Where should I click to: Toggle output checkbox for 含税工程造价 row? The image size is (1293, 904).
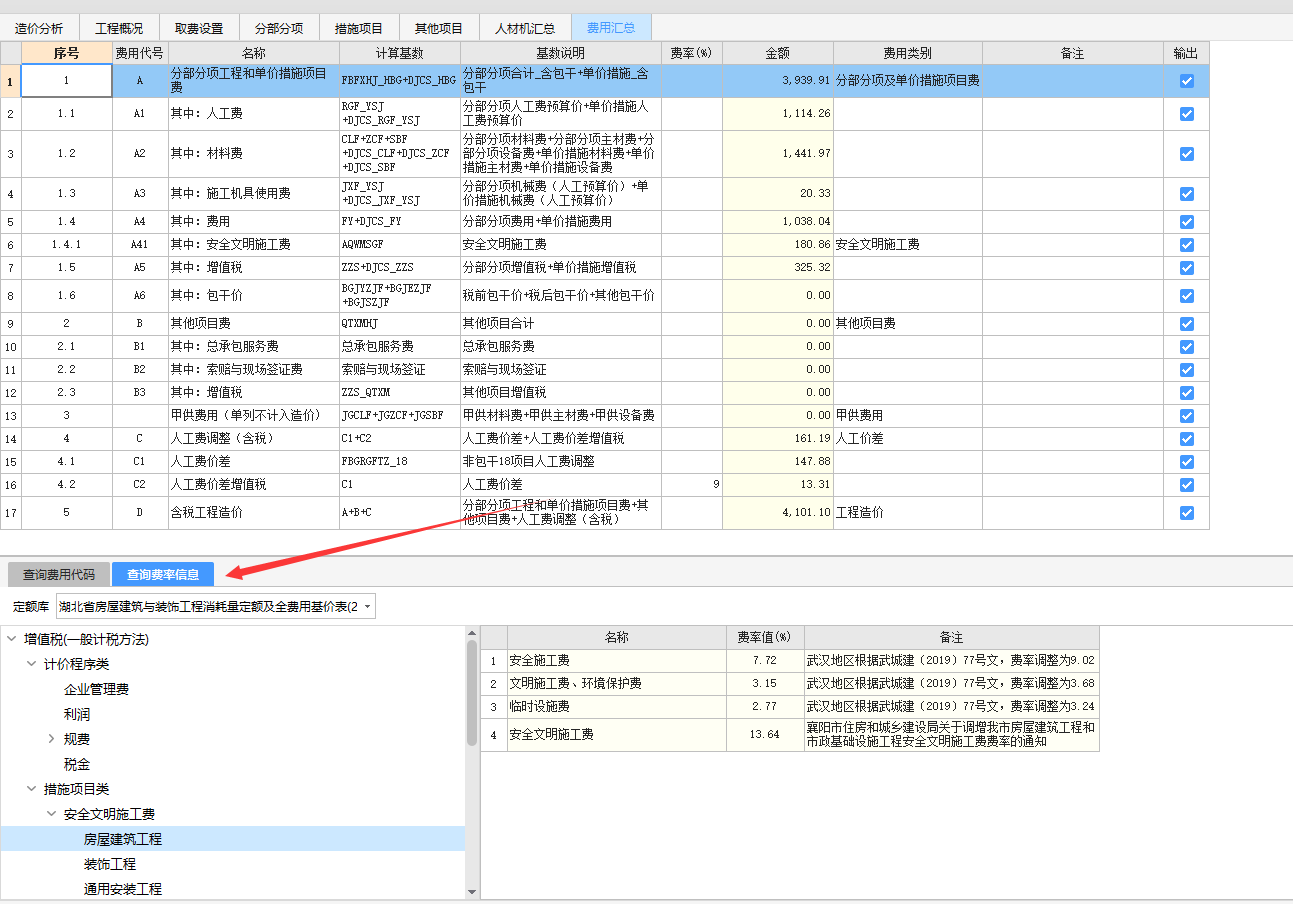tap(1186, 513)
